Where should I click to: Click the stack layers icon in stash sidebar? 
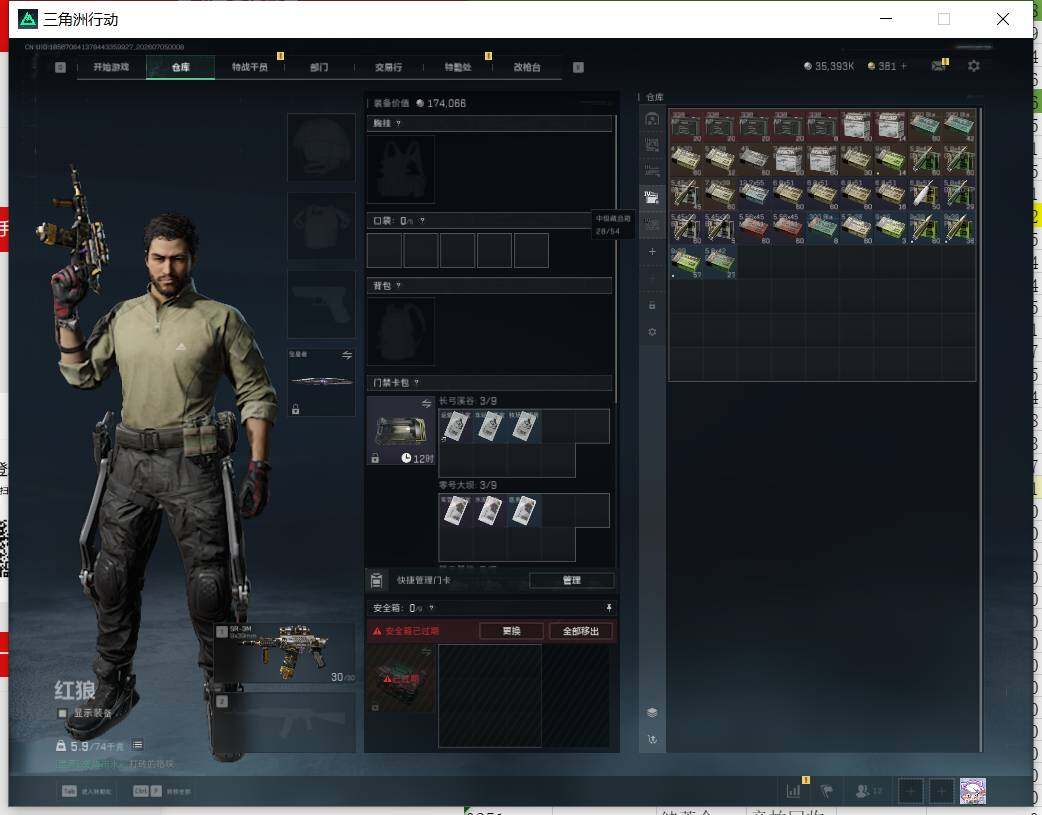(x=652, y=712)
